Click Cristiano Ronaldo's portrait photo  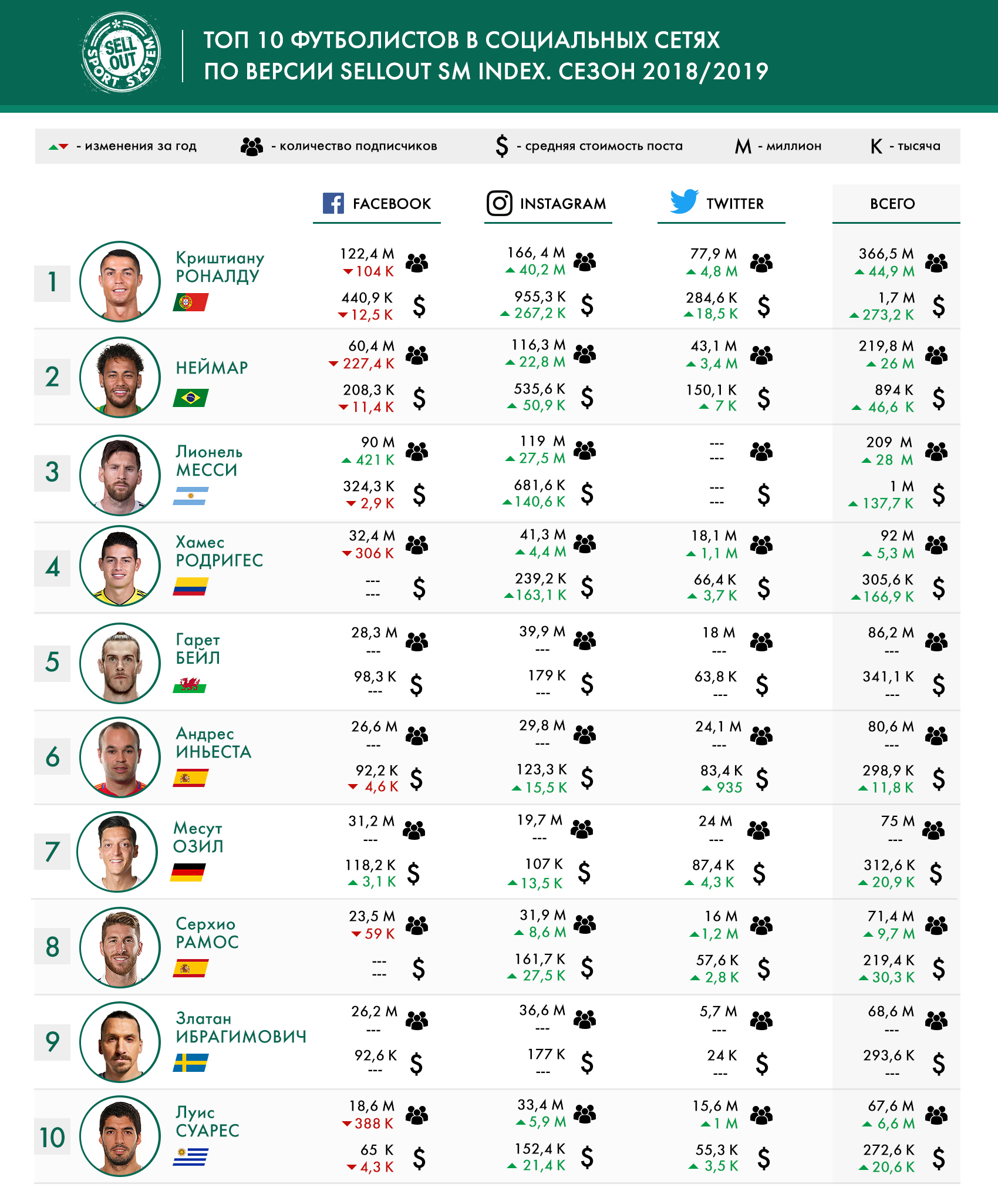120,282
